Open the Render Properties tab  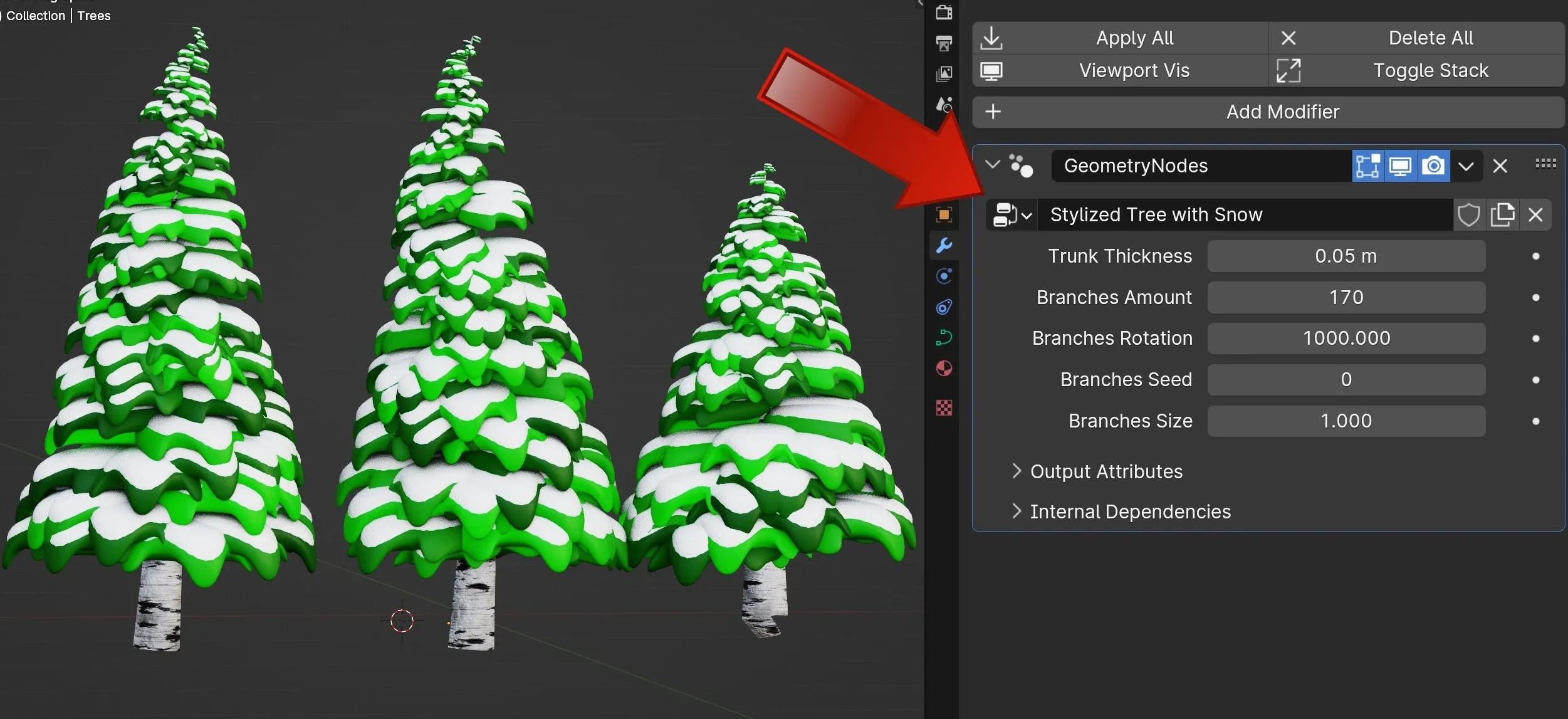(944, 12)
